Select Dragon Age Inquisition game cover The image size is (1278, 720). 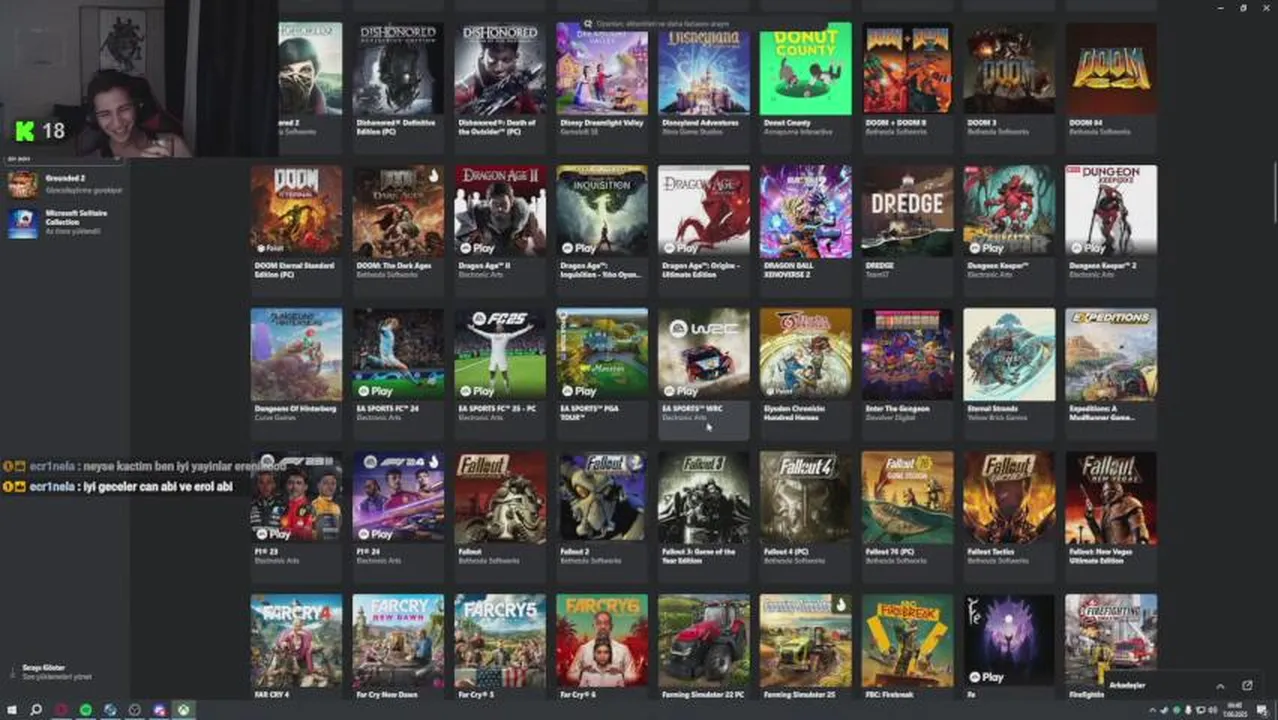[602, 211]
